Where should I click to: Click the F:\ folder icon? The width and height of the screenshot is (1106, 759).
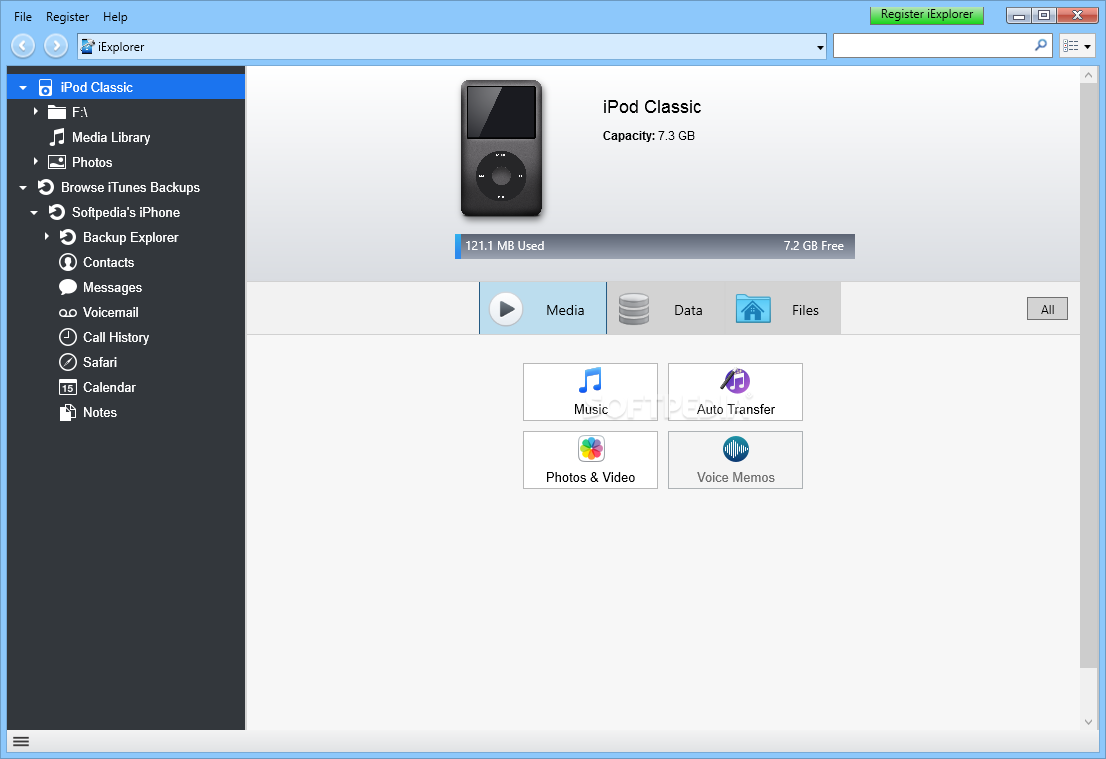click(x=56, y=112)
